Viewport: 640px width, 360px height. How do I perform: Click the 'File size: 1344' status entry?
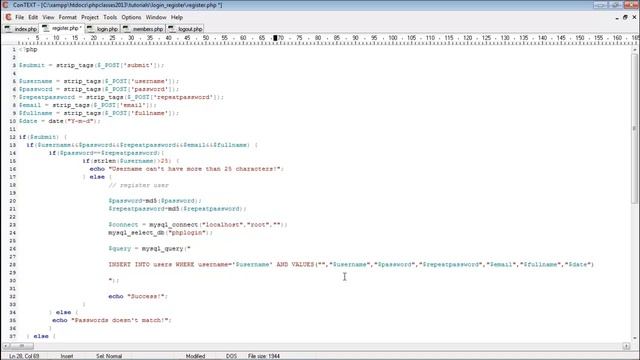pyautogui.click(x=264, y=356)
